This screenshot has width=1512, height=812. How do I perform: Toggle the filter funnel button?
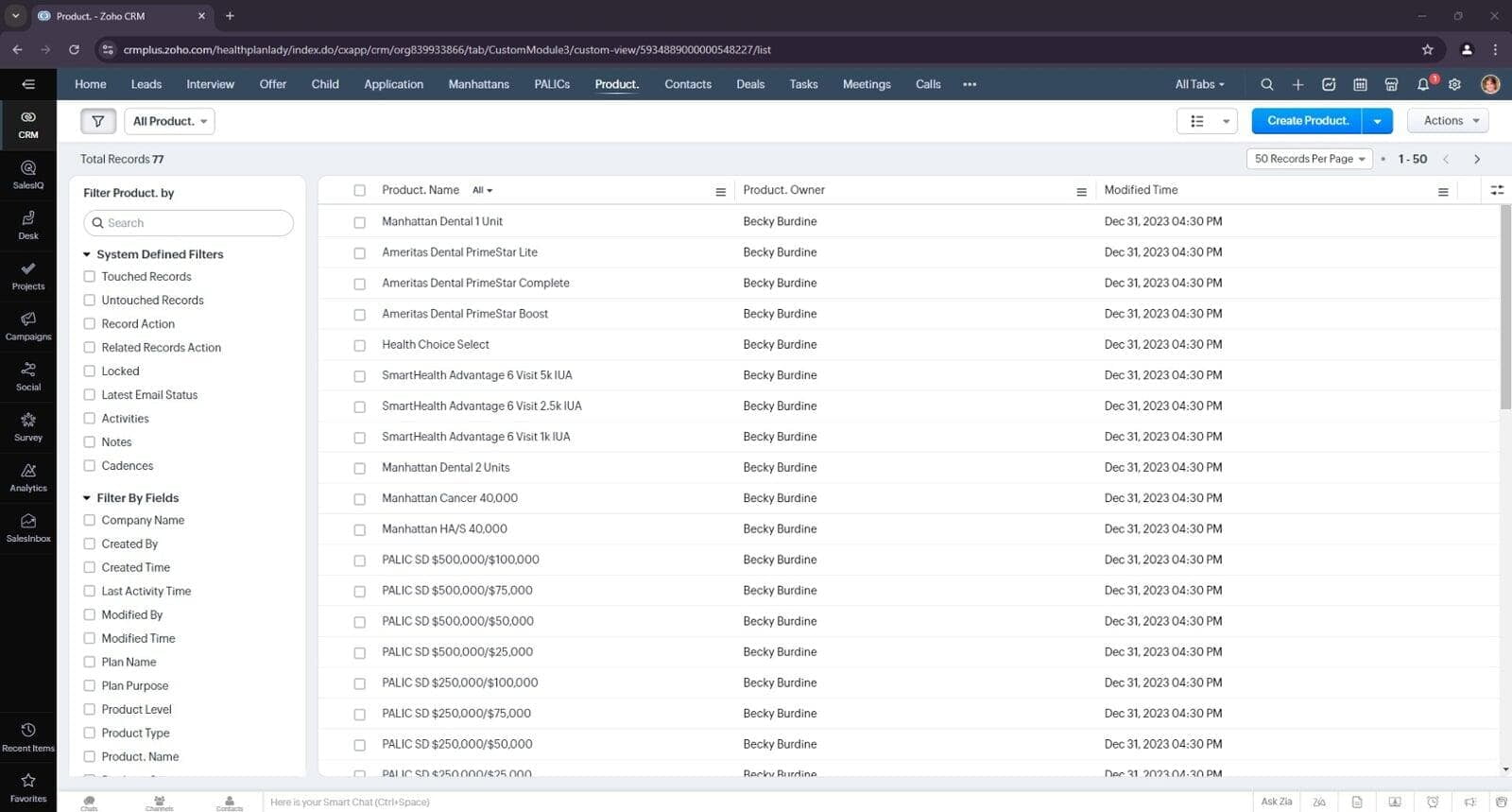(x=98, y=121)
